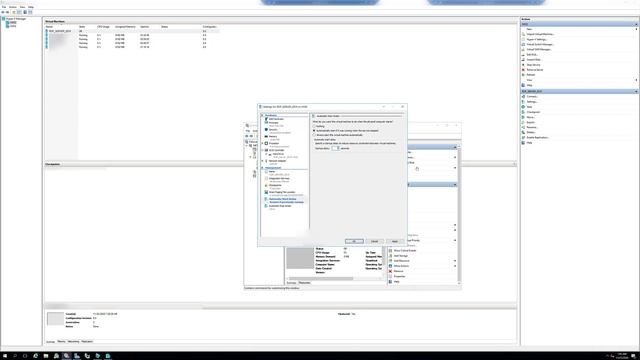
Task: Select the Security settings entry
Action: point(273,129)
